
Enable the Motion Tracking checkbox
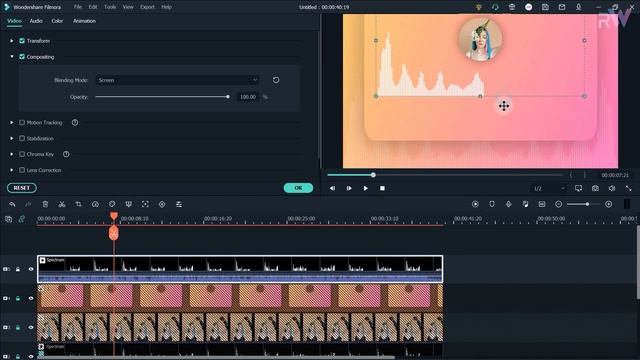22,122
